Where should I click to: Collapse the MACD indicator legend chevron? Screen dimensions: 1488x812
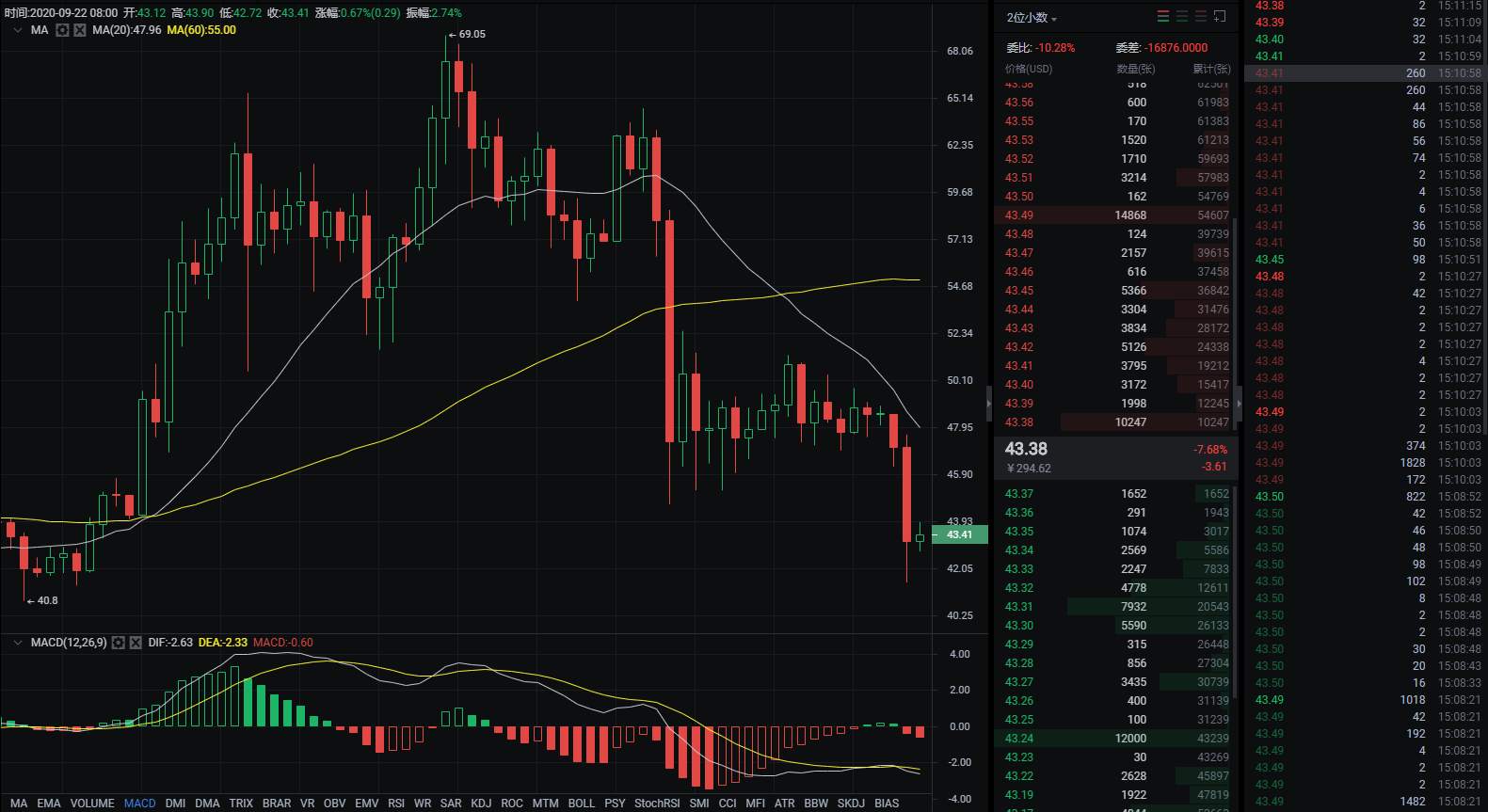coord(18,643)
